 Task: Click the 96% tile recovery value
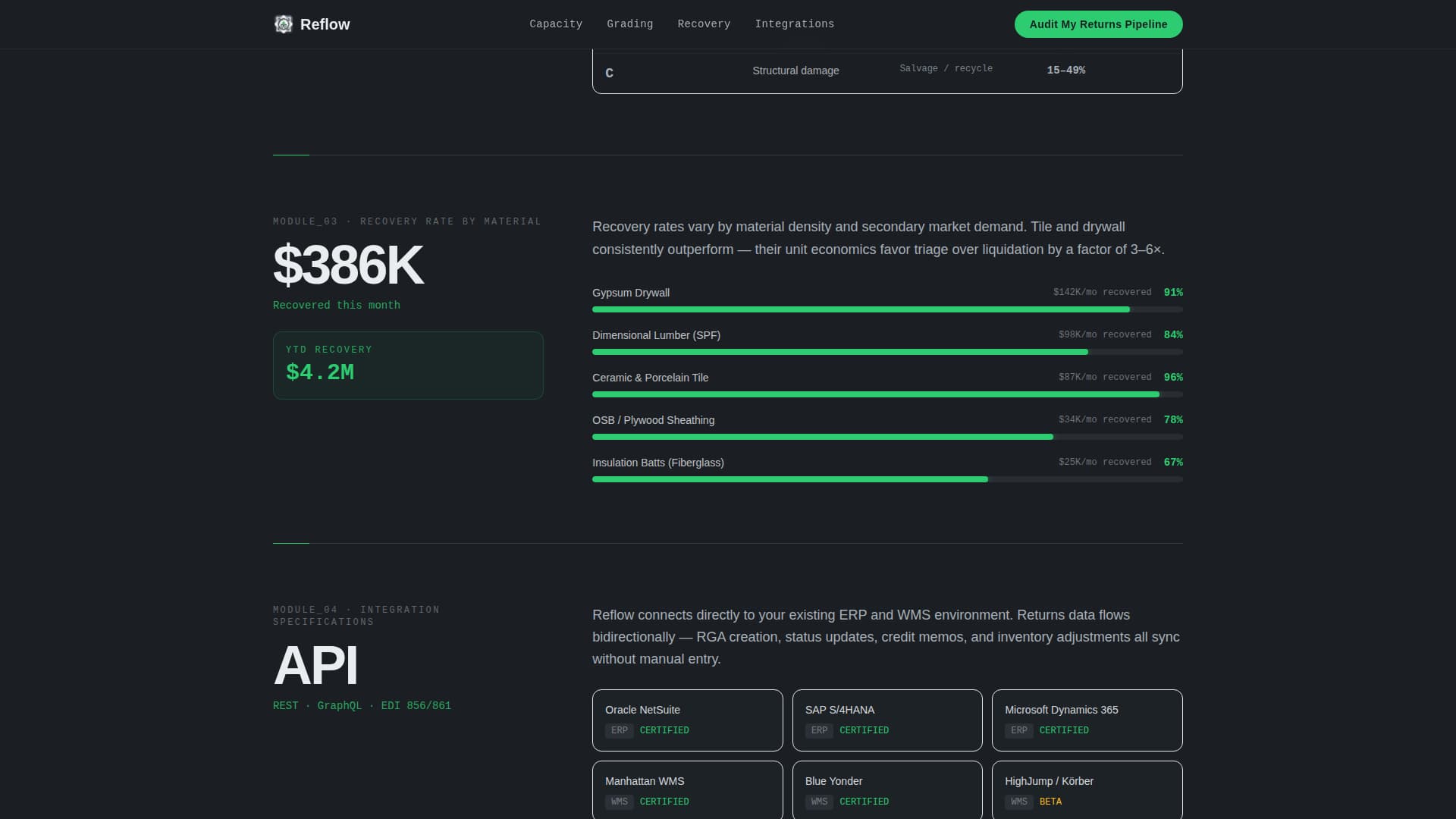pyautogui.click(x=1173, y=377)
